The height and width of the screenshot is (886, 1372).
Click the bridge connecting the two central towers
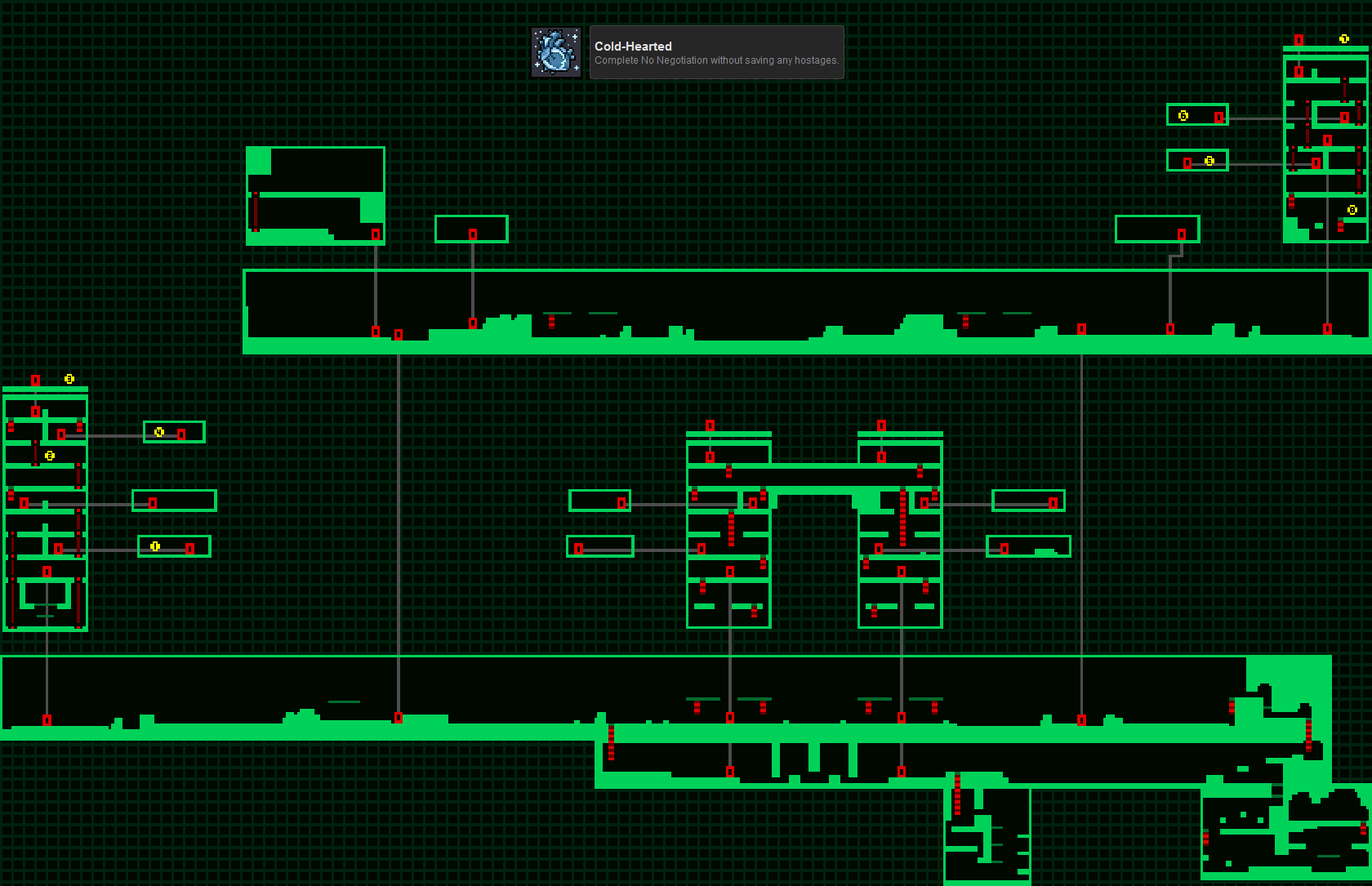coord(814,478)
